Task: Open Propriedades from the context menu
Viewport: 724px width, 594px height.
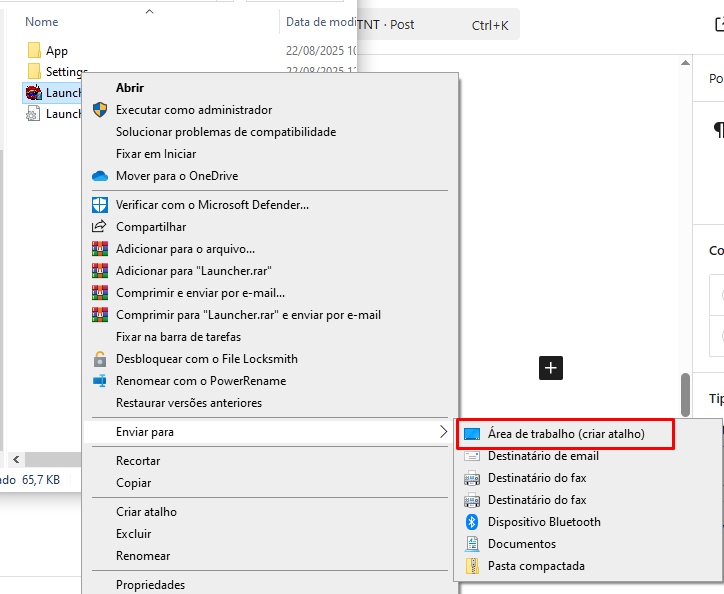Action: tap(150, 585)
